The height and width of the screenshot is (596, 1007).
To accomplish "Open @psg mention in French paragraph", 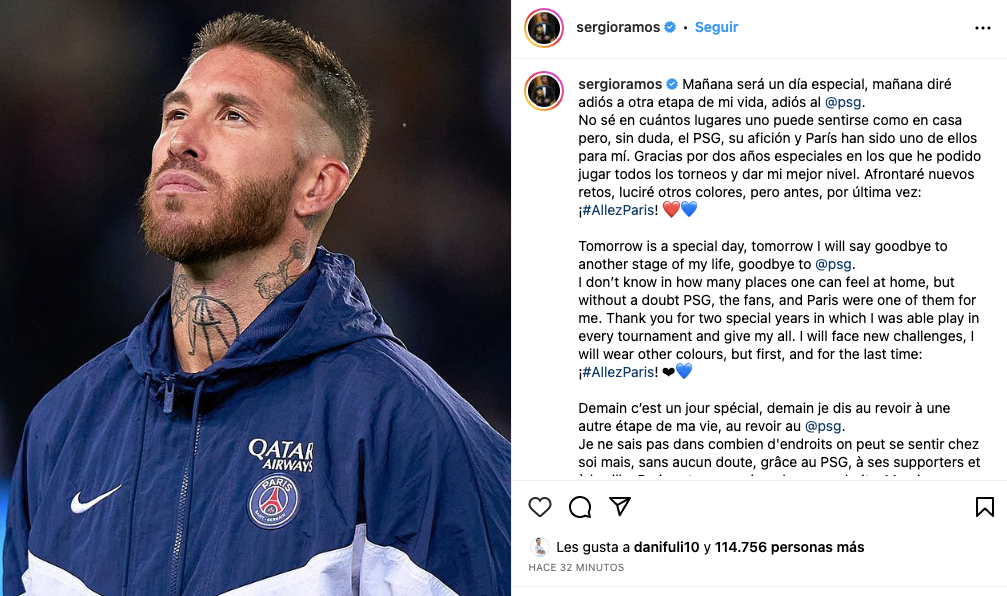I will pos(823,426).
